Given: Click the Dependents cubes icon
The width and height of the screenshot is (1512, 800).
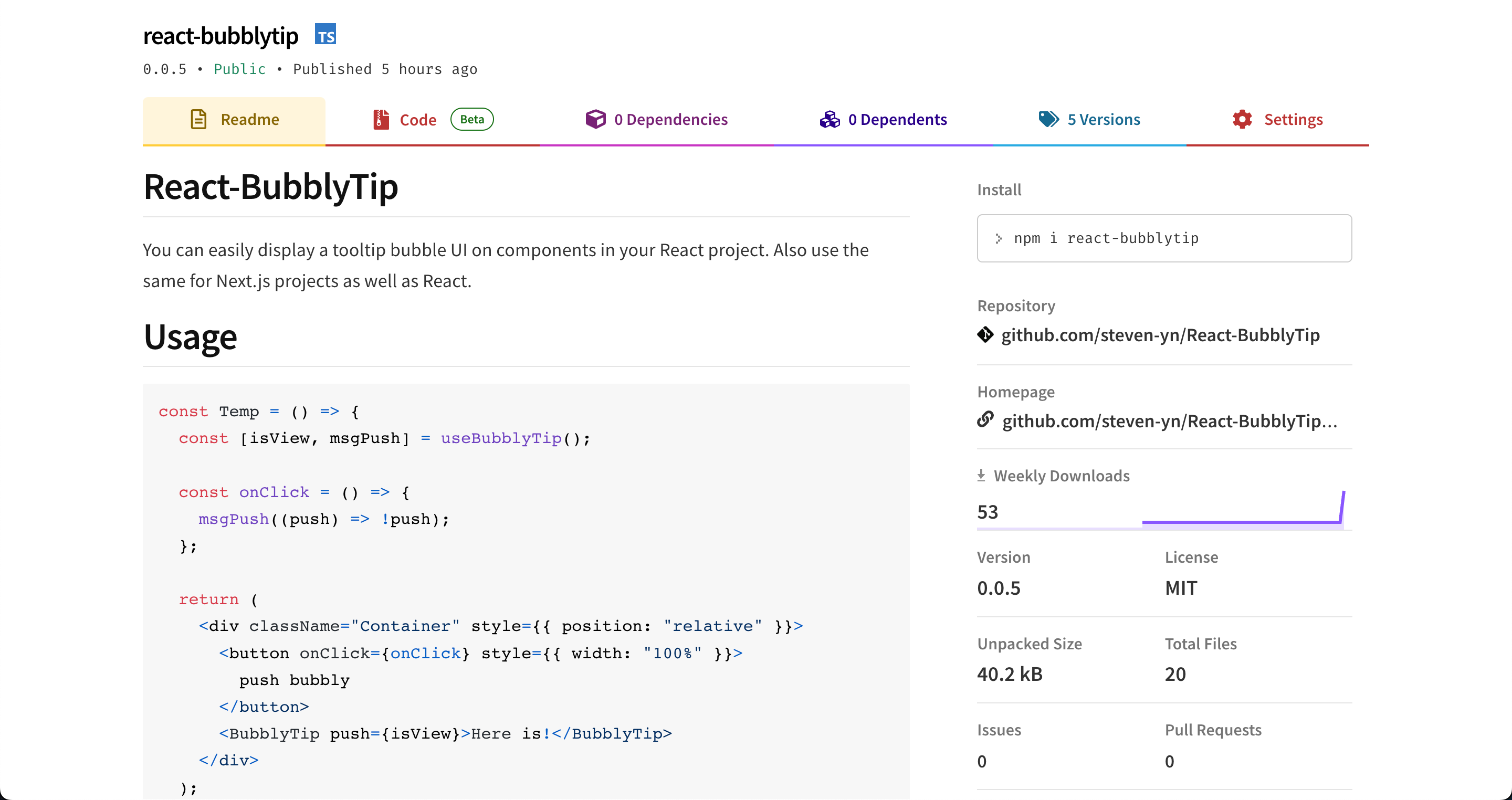Looking at the screenshot, I should pos(829,119).
